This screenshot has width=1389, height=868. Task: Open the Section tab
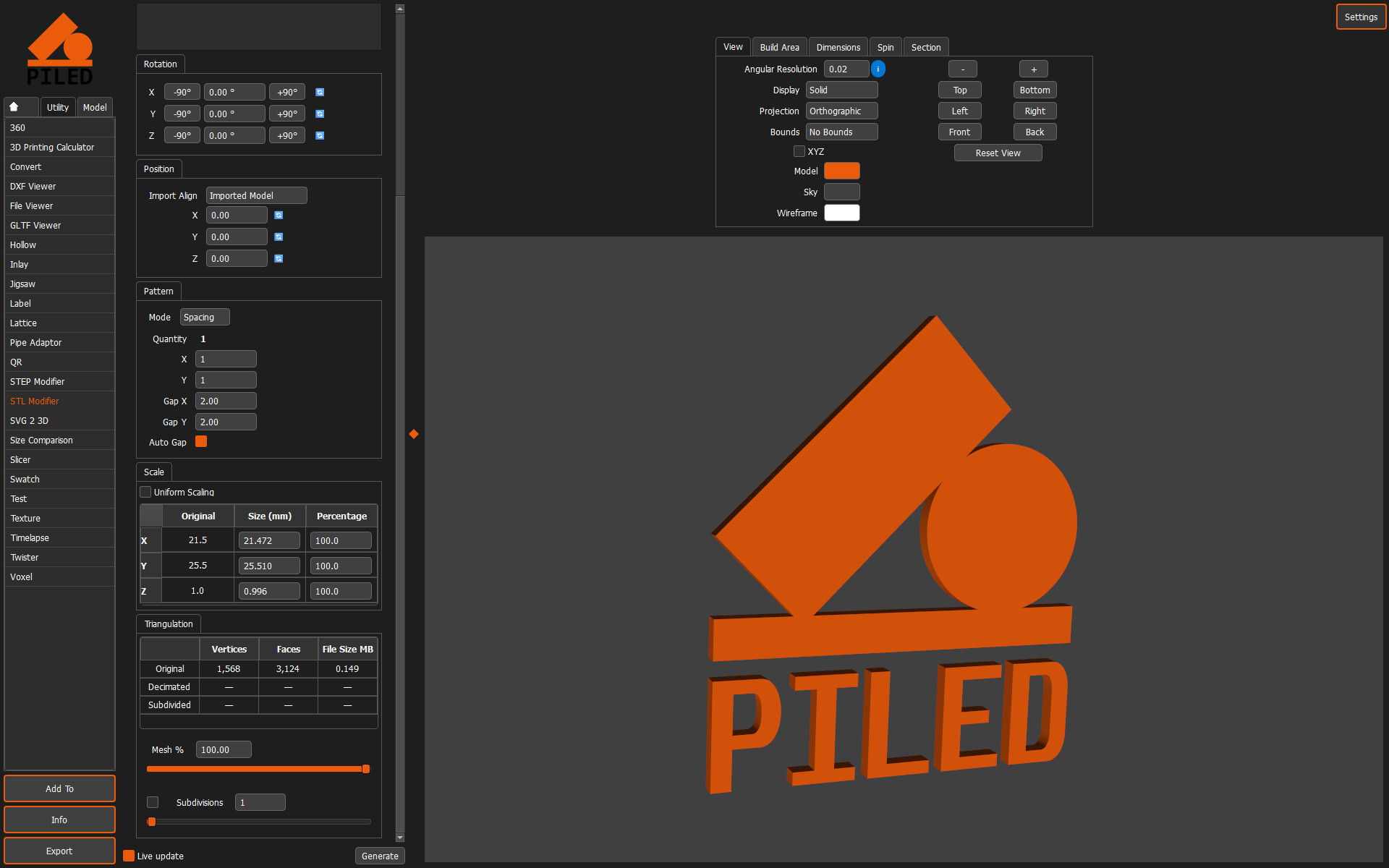coord(926,48)
